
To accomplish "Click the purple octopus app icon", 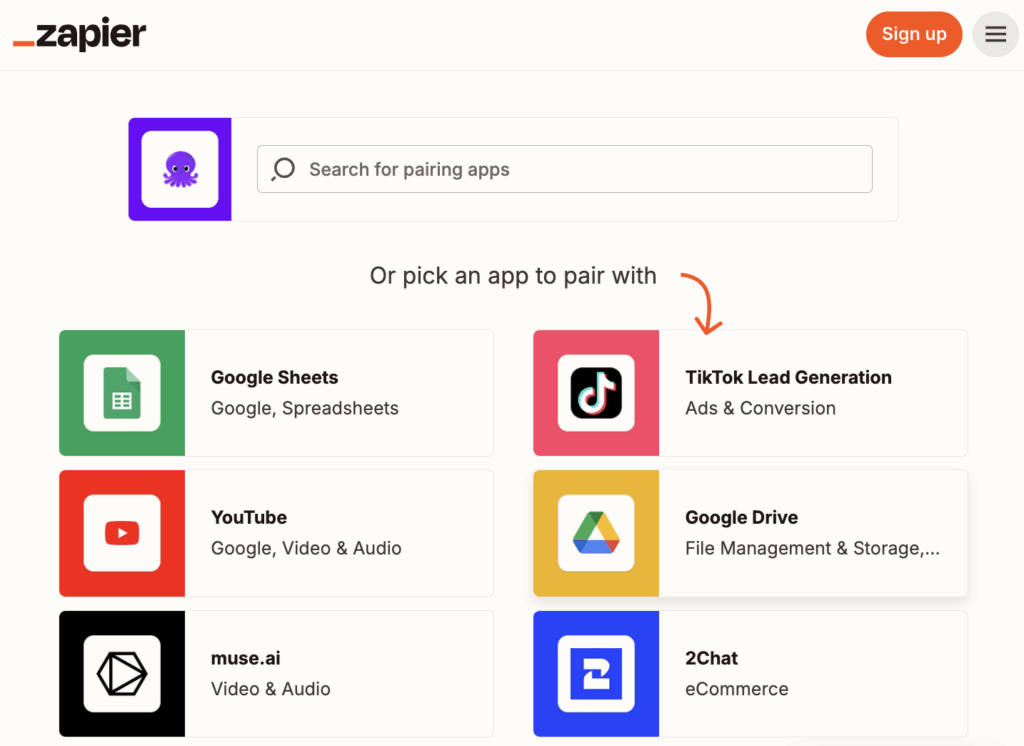I will pos(180,169).
